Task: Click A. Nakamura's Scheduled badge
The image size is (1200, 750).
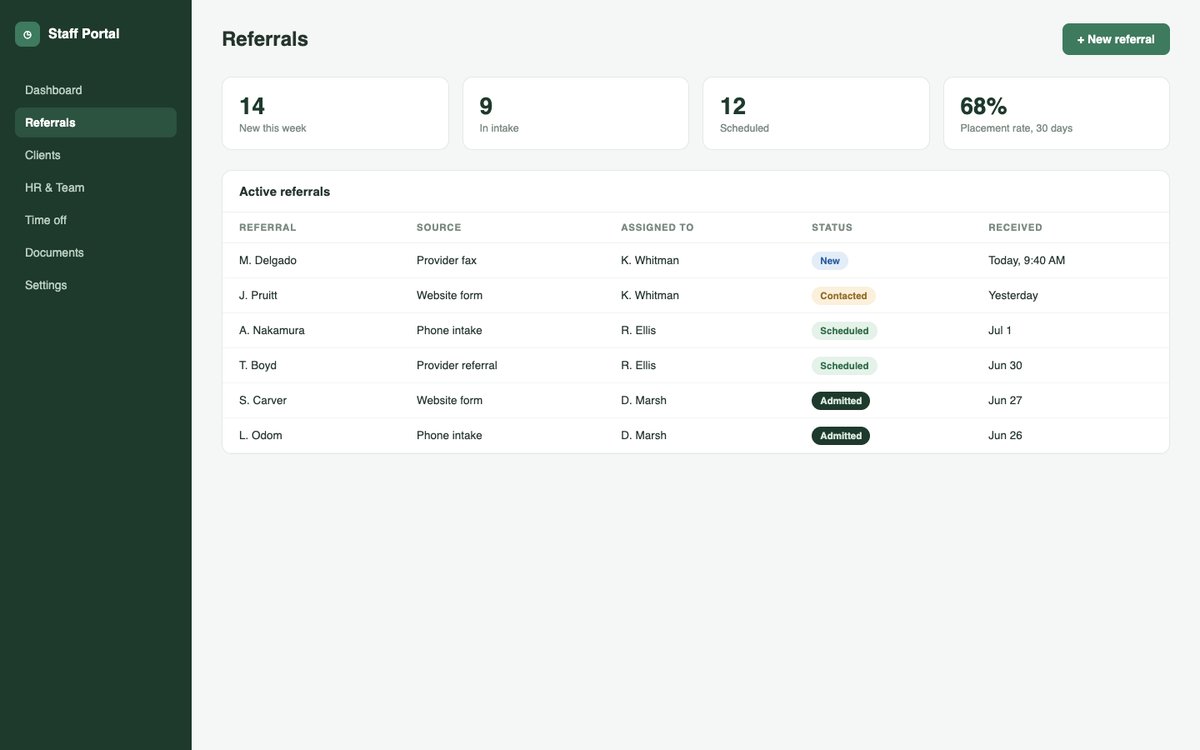Action: click(845, 331)
